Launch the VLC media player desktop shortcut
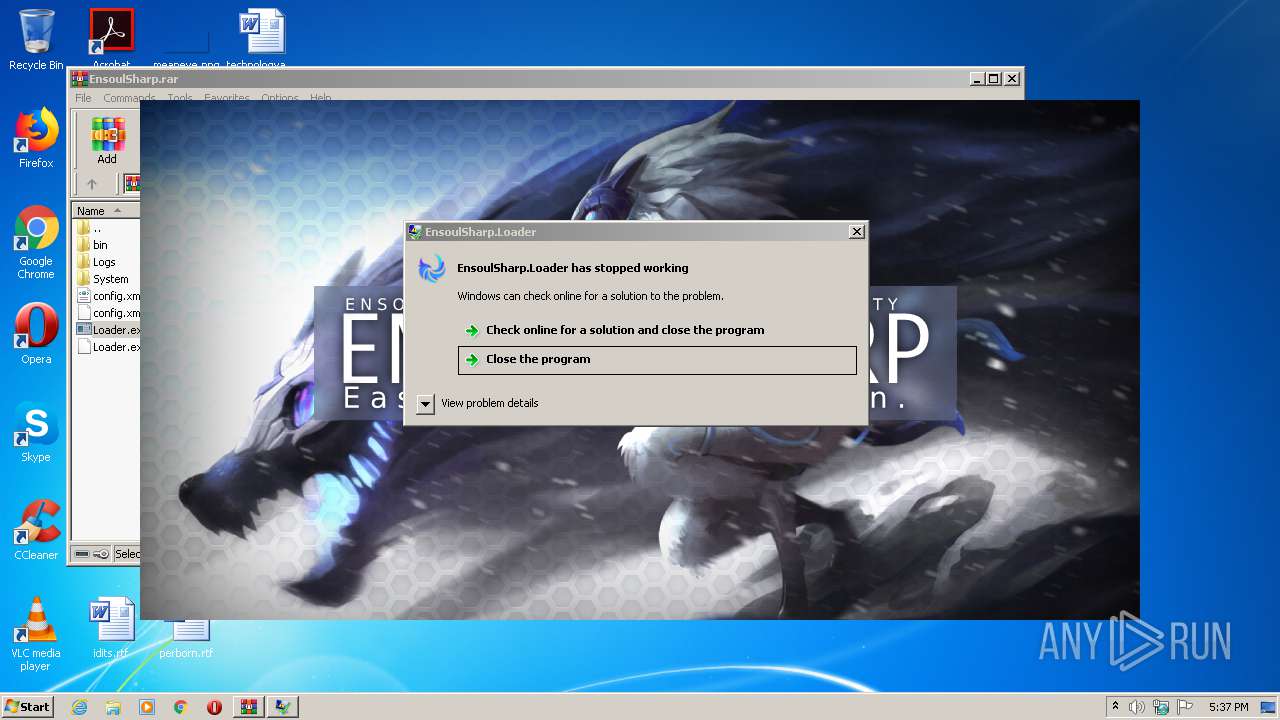Viewport: 1280px width, 720px height. pos(36,634)
